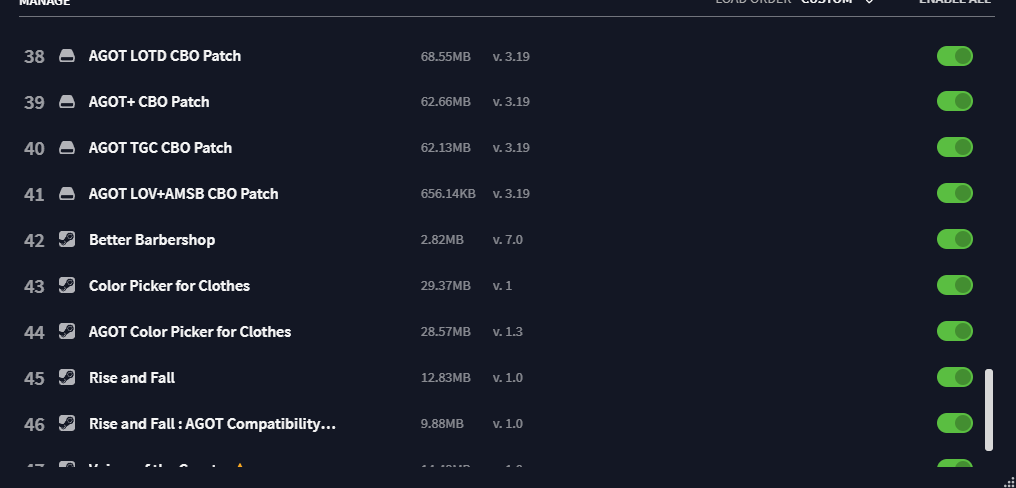Viewport: 1016px width, 488px height.
Task: Click version v. 1.3 label
Action: pyautogui.click(x=507, y=332)
